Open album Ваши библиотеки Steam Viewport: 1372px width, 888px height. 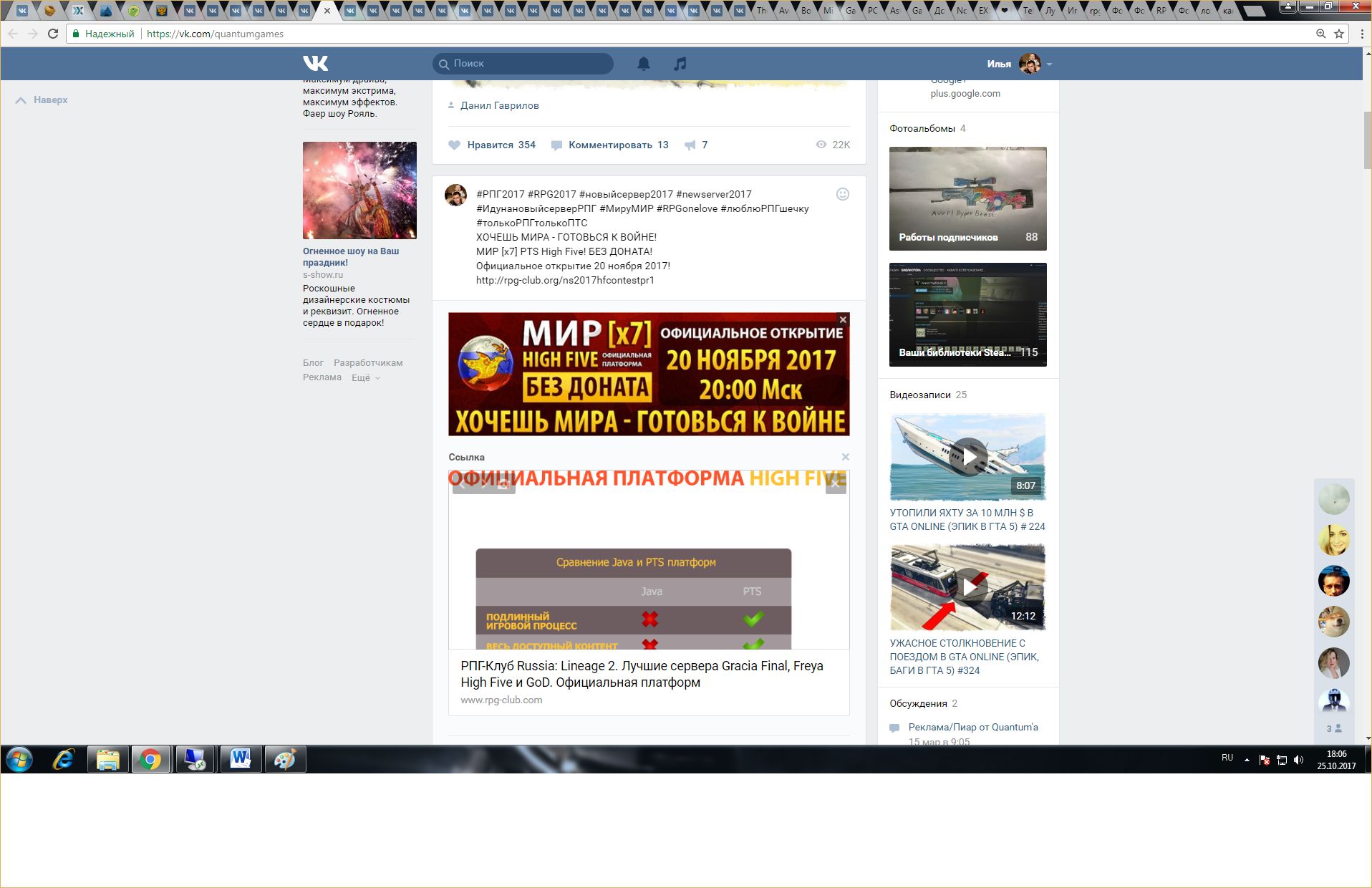tap(967, 315)
